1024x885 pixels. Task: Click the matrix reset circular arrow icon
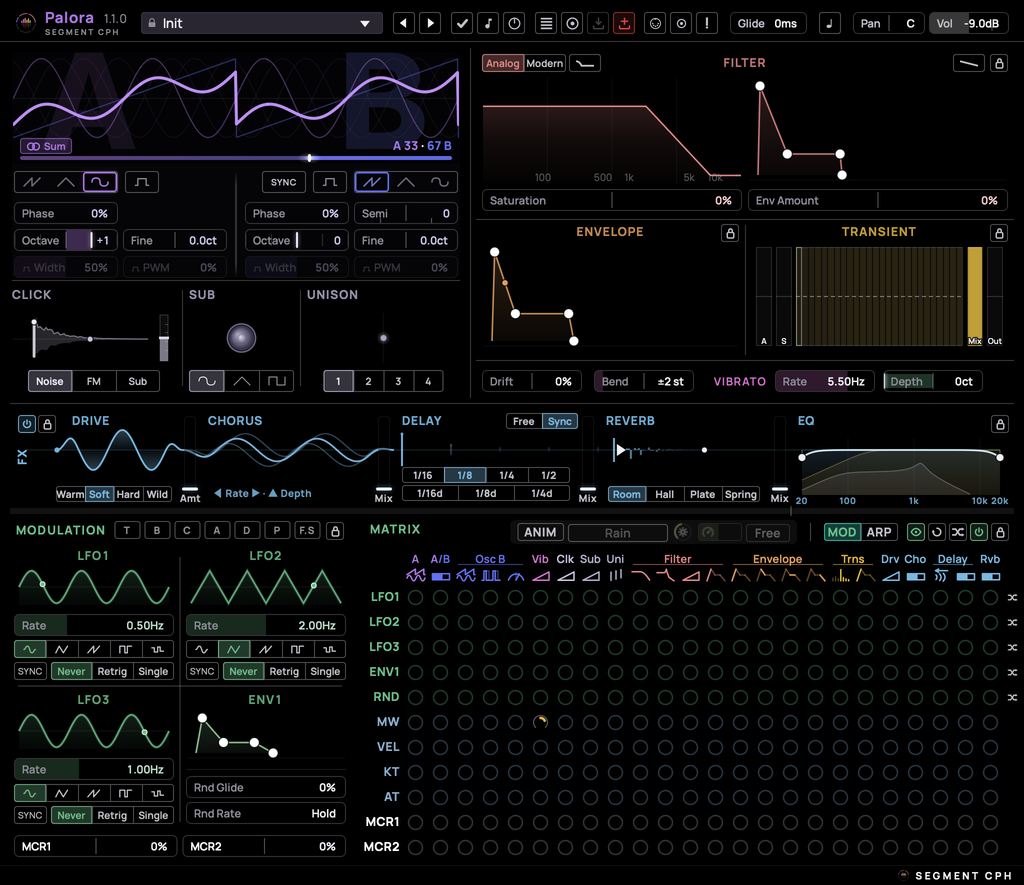click(936, 532)
